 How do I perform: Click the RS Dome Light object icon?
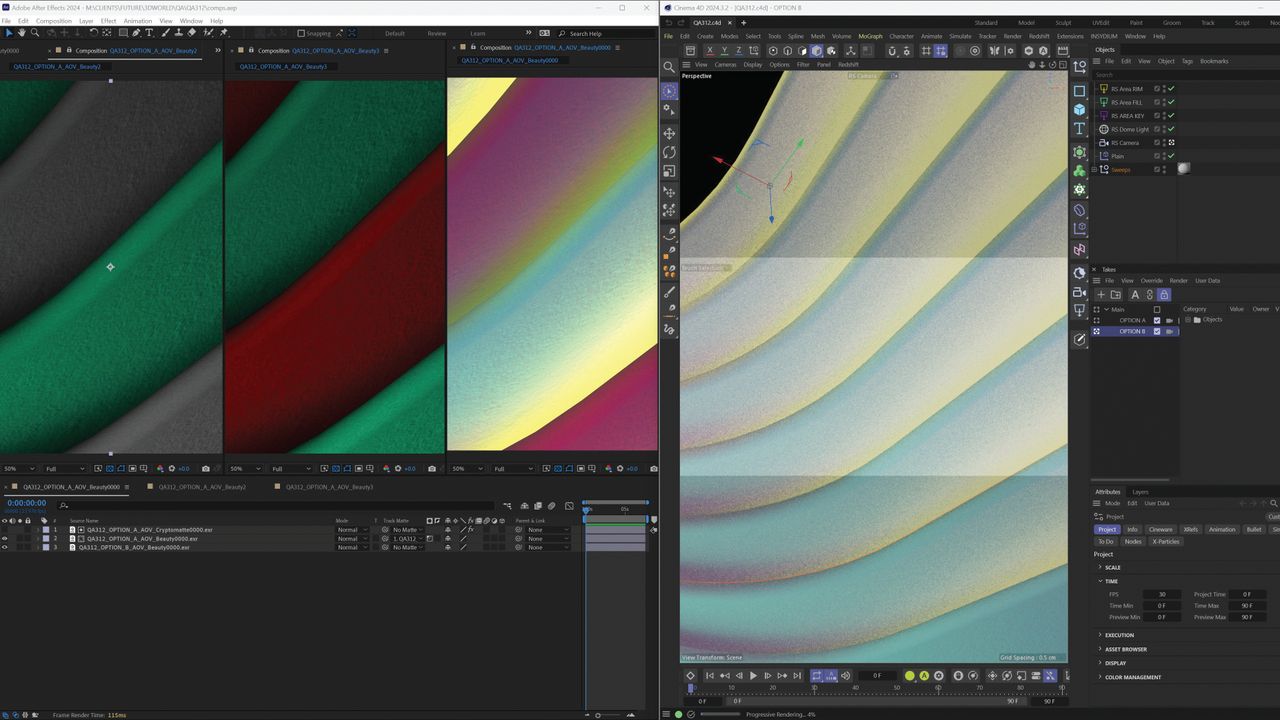pos(1104,129)
